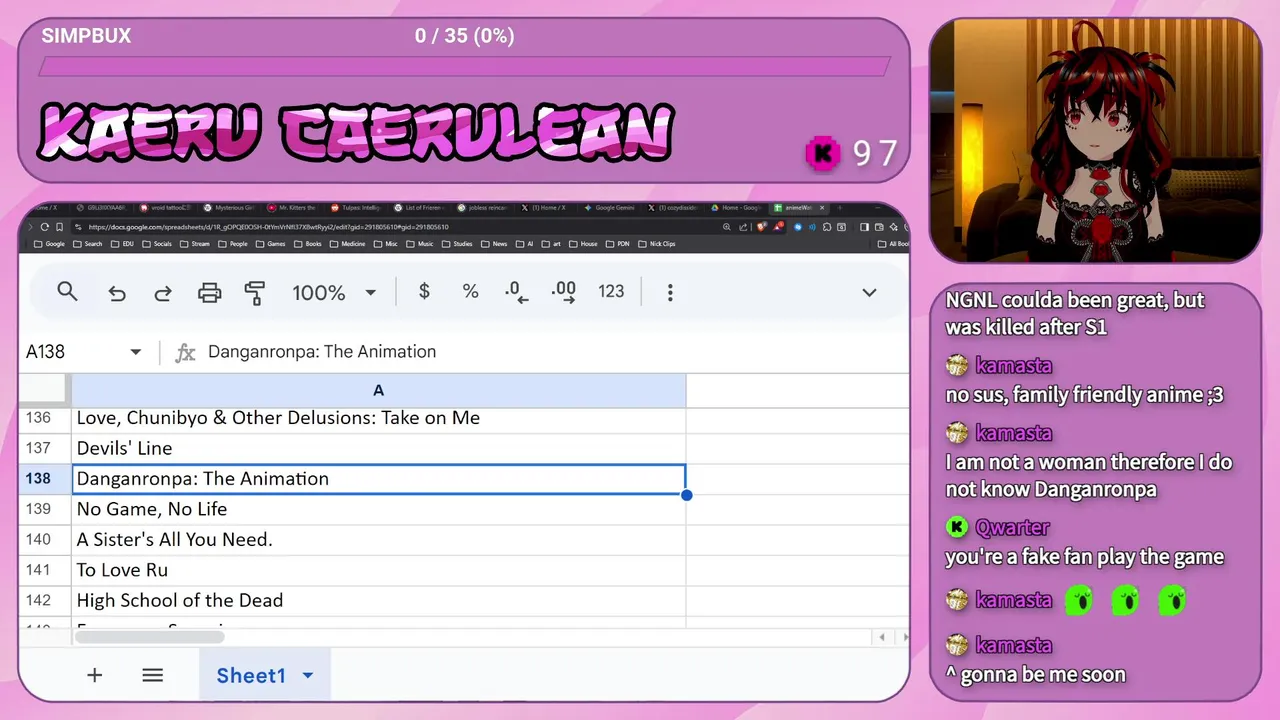Image resolution: width=1280 pixels, height=720 pixels.
Task: Select cell Love, Chunibyo & Other Delusions: Take on Me
Action: pos(378,418)
